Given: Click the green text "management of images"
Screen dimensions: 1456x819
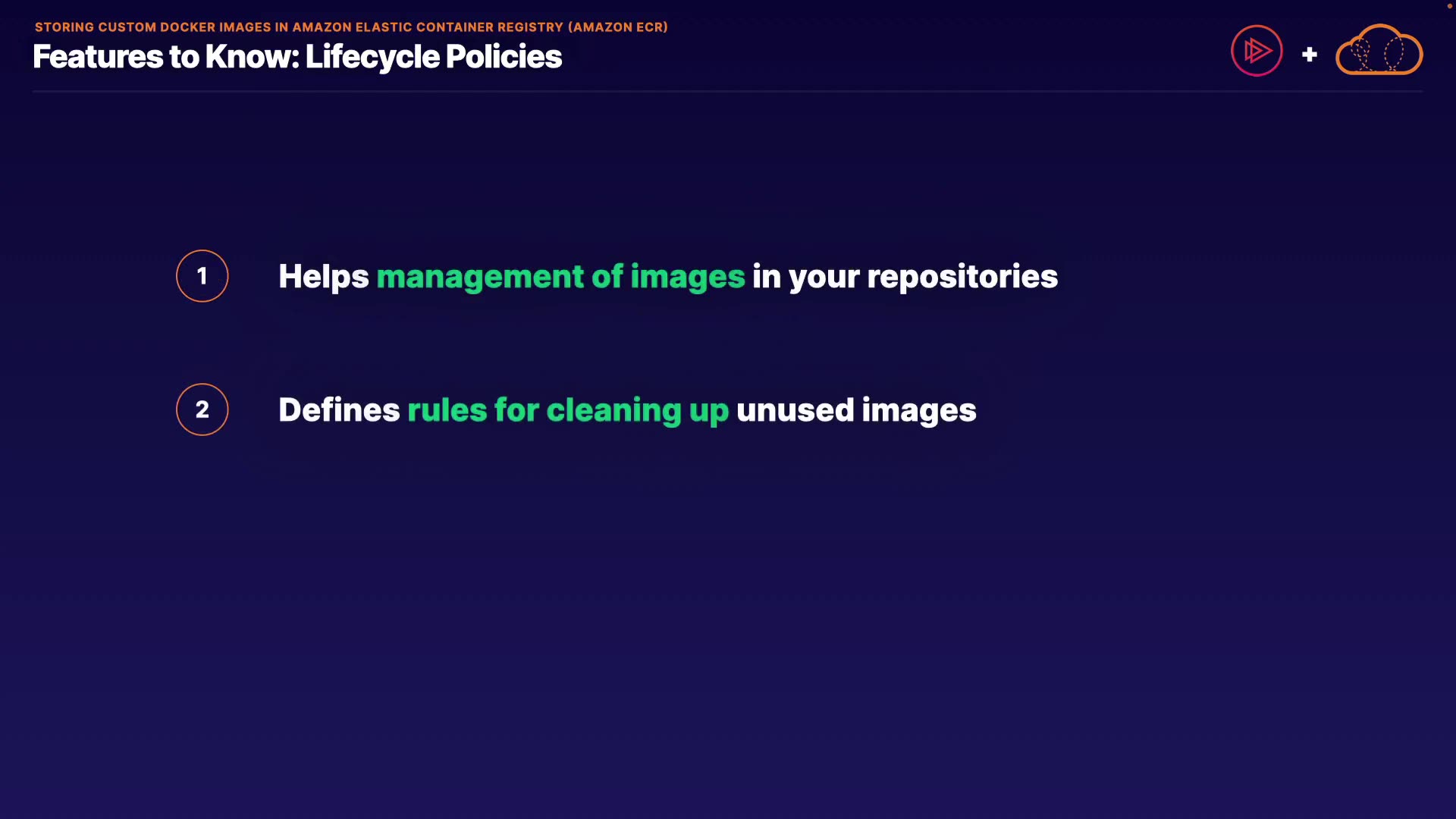Looking at the screenshot, I should pyautogui.click(x=560, y=277).
